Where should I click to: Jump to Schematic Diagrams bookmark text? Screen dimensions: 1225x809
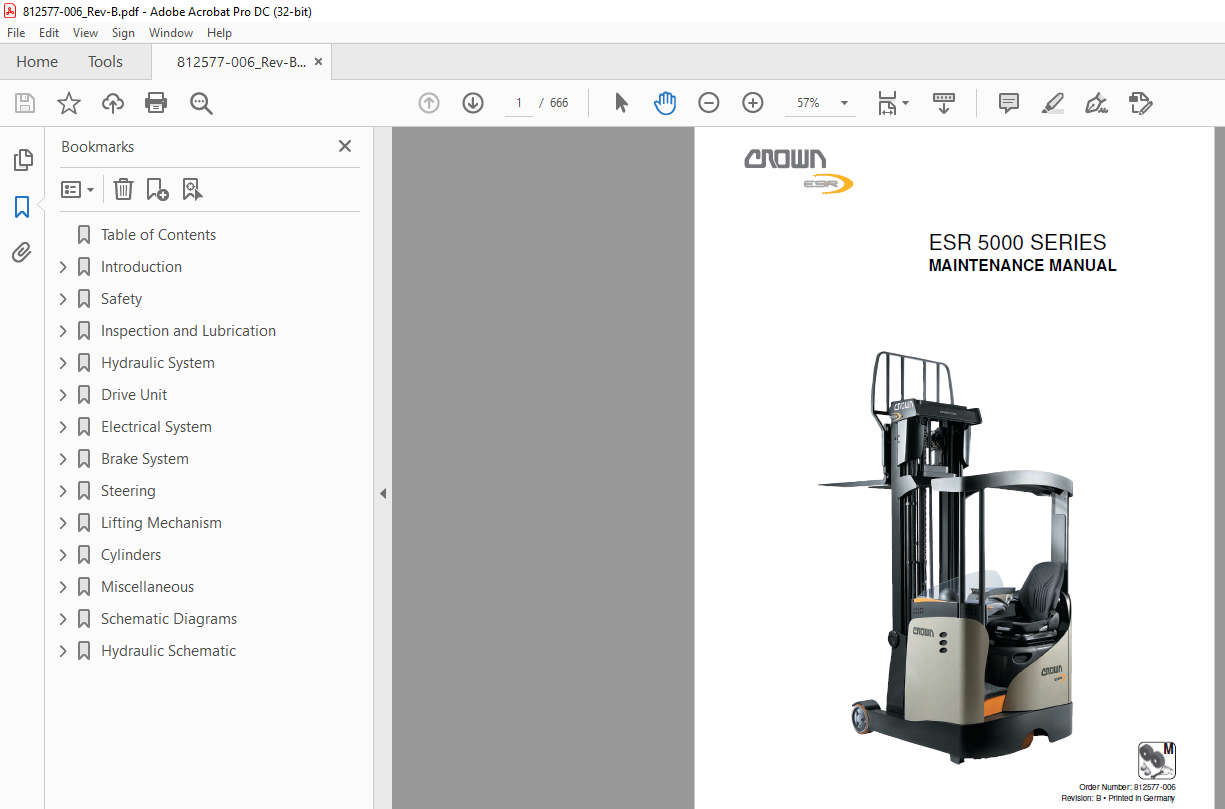coord(169,619)
